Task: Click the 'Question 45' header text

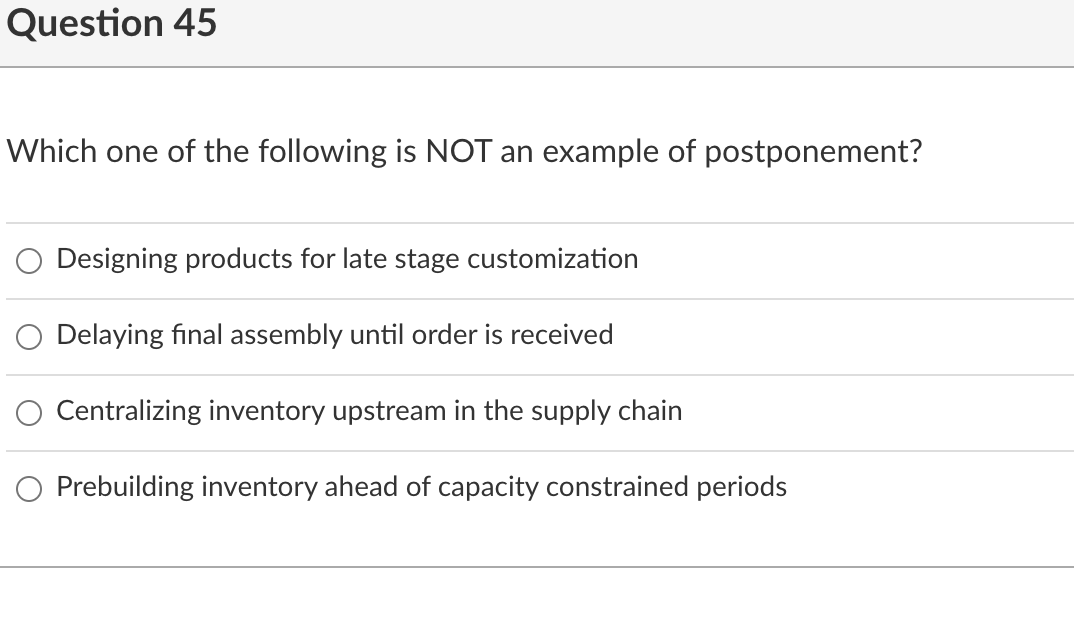Action: tap(112, 23)
